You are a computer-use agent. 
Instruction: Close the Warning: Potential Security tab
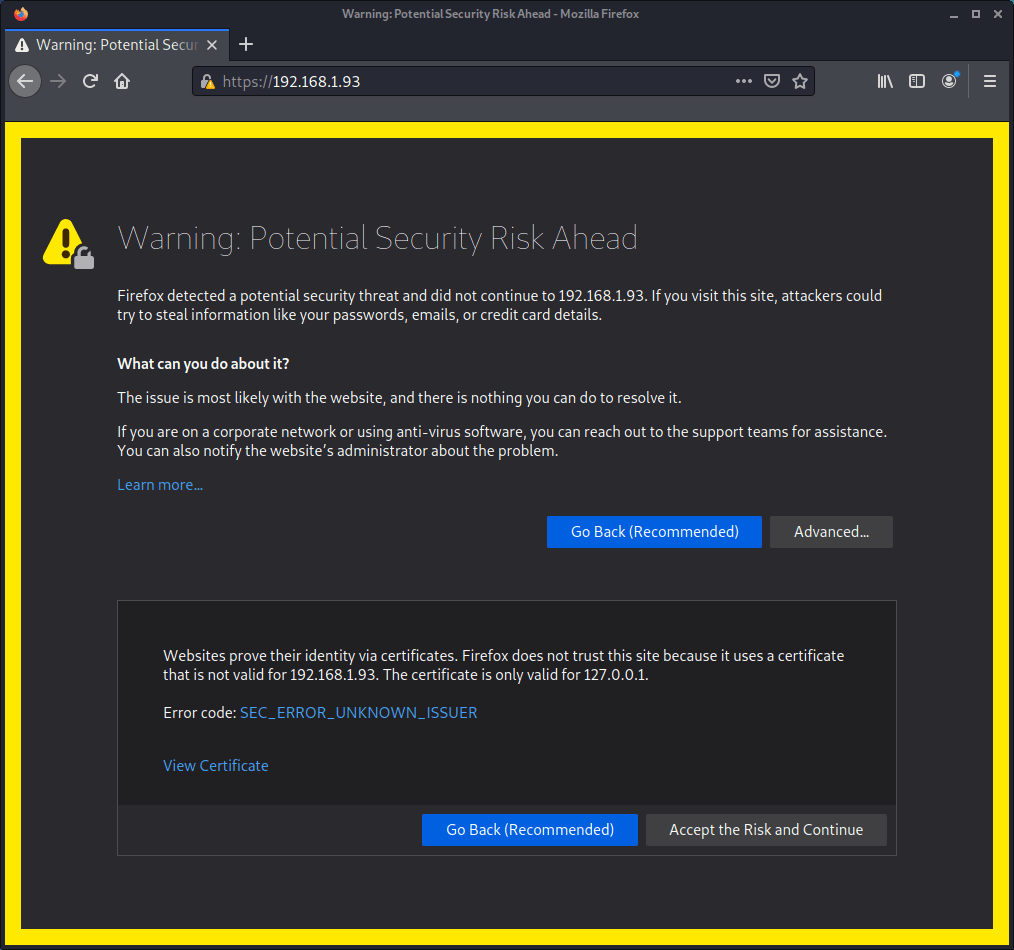[x=211, y=45]
